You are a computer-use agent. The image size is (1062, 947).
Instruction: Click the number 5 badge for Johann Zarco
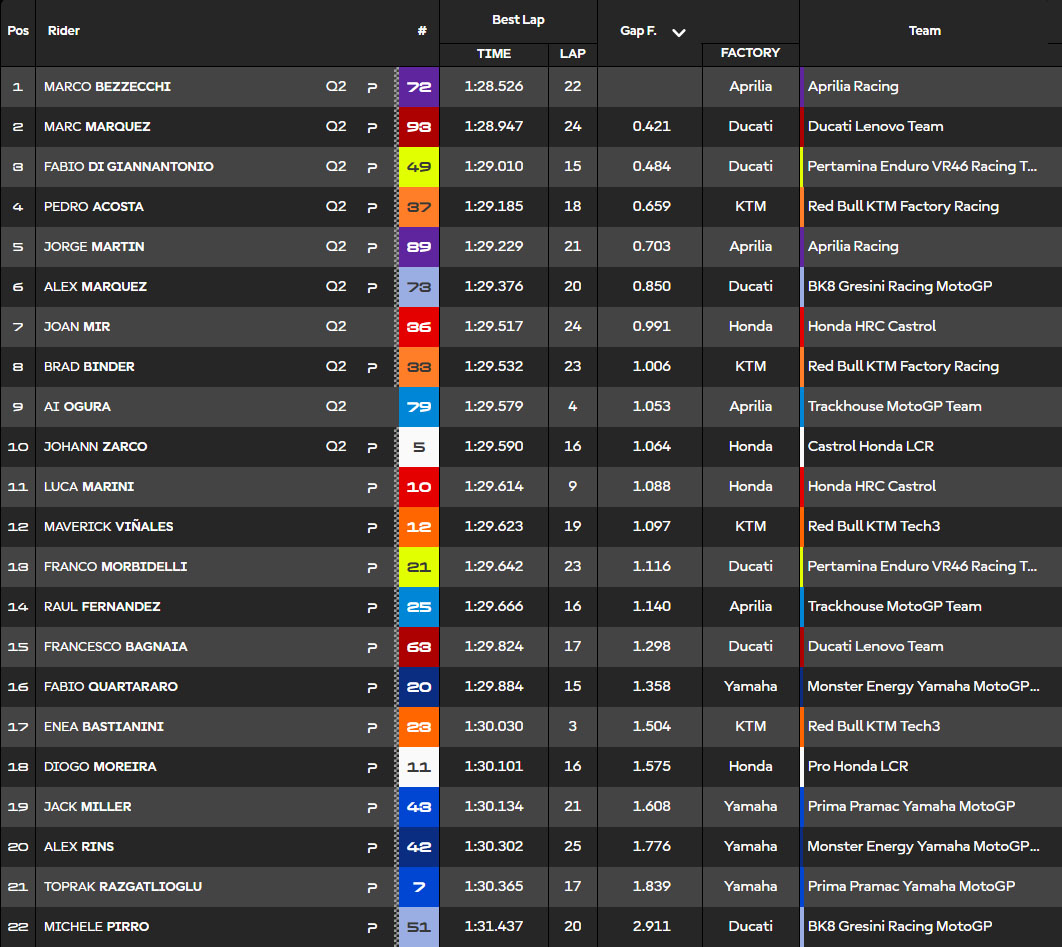[x=419, y=447]
